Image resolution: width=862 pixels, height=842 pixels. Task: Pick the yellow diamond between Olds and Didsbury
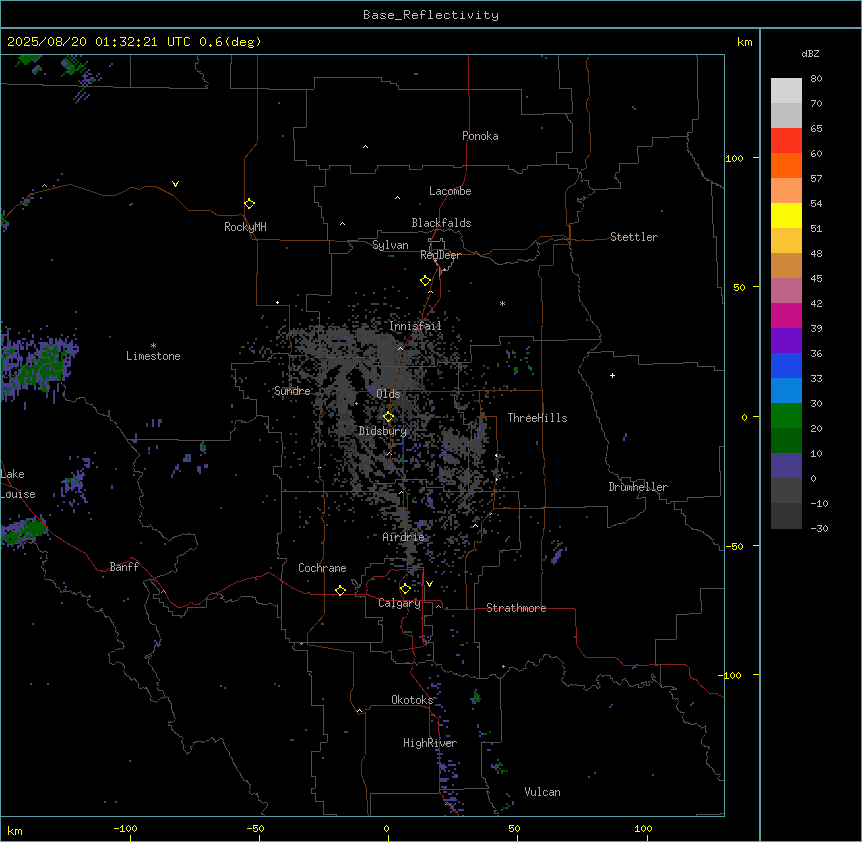coord(388,417)
